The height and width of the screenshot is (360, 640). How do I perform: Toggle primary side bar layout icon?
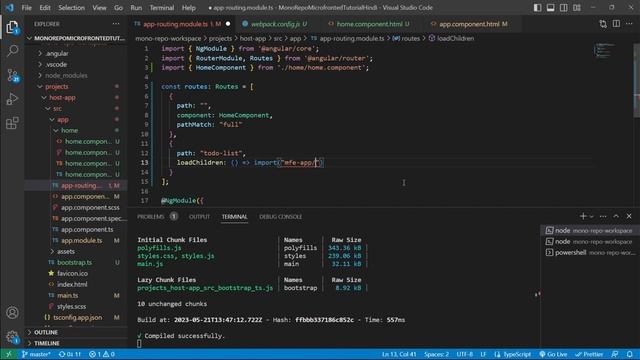[x=538, y=7]
